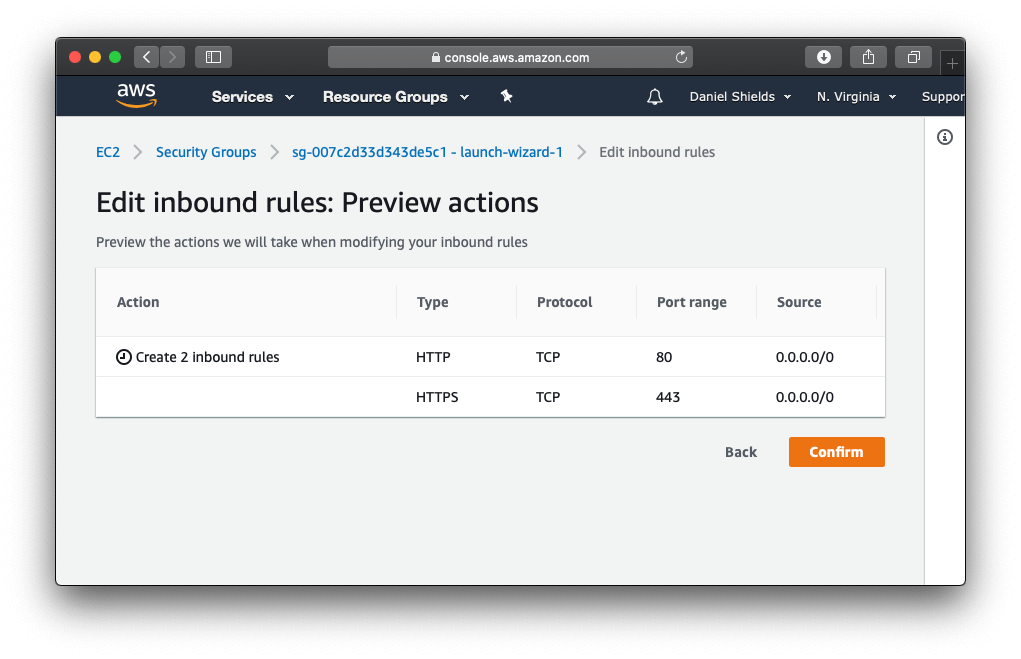The image size is (1021, 659).
Task: Click the Safari share icon
Action: coord(867,57)
